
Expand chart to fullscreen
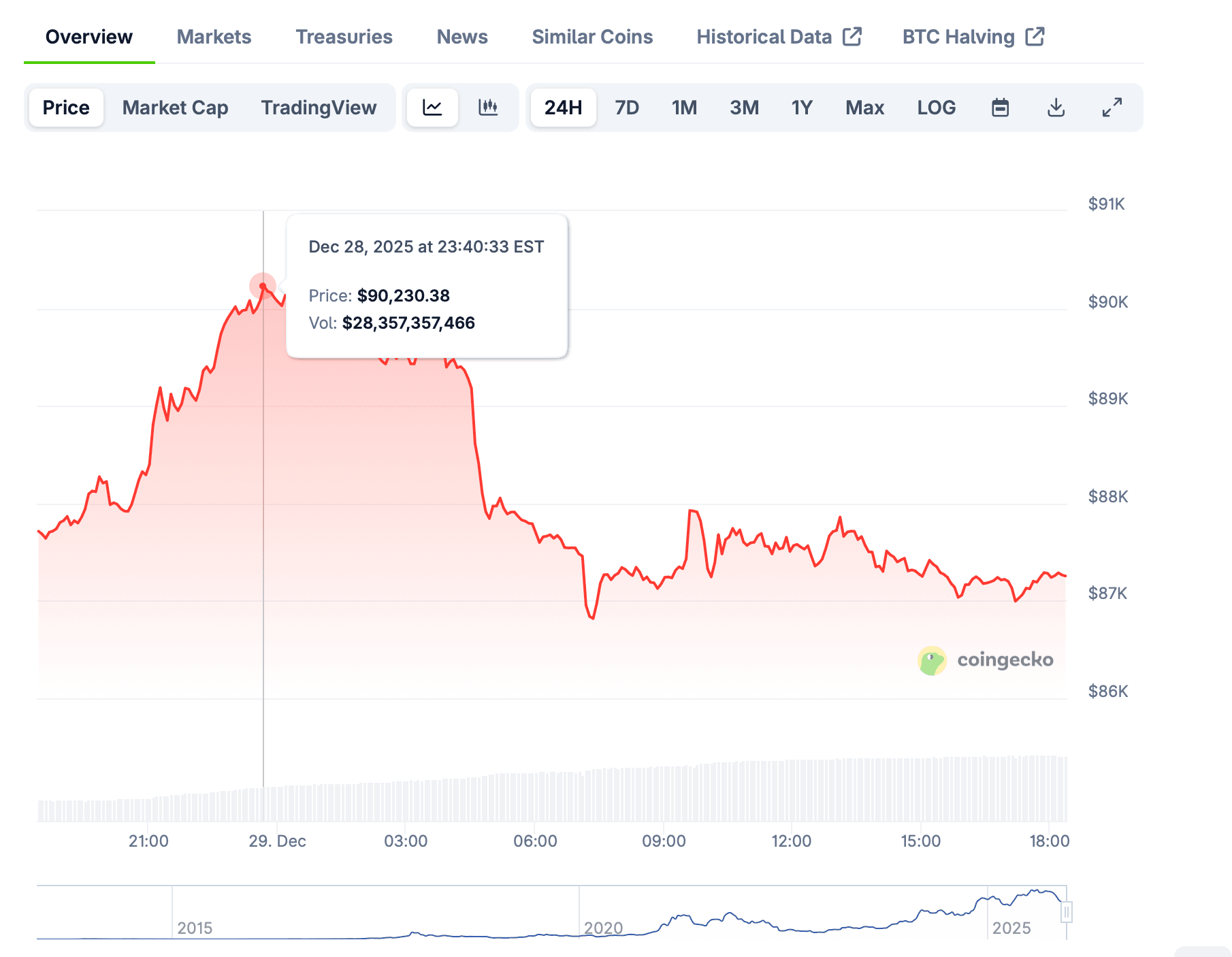[x=1112, y=108]
